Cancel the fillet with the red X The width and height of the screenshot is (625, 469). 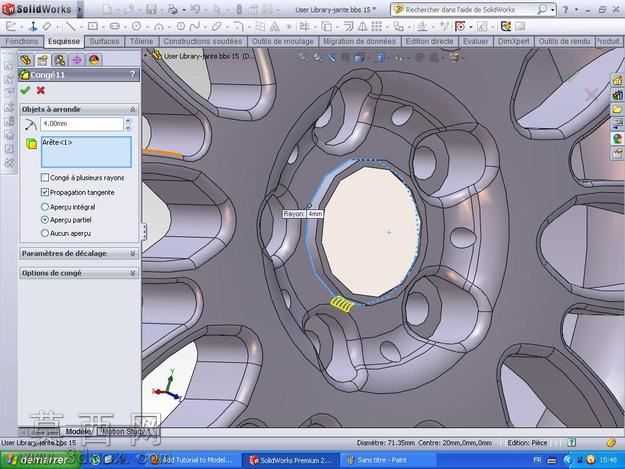click(x=40, y=90)
